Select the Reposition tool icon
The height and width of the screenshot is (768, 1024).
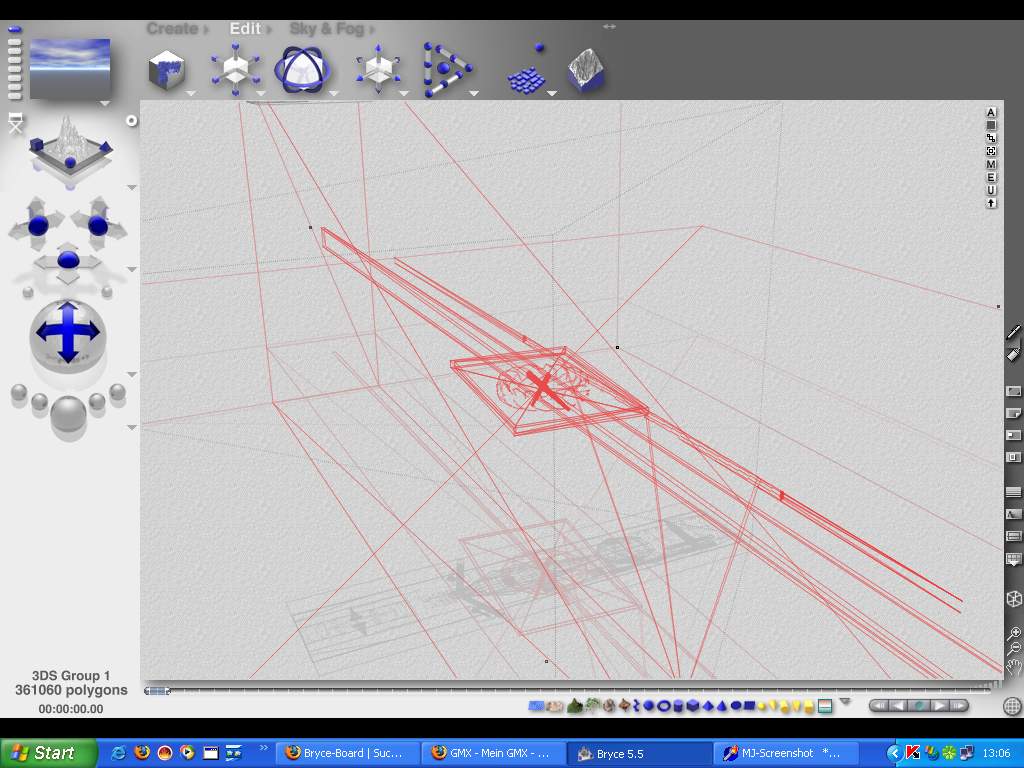click(377, 69)
